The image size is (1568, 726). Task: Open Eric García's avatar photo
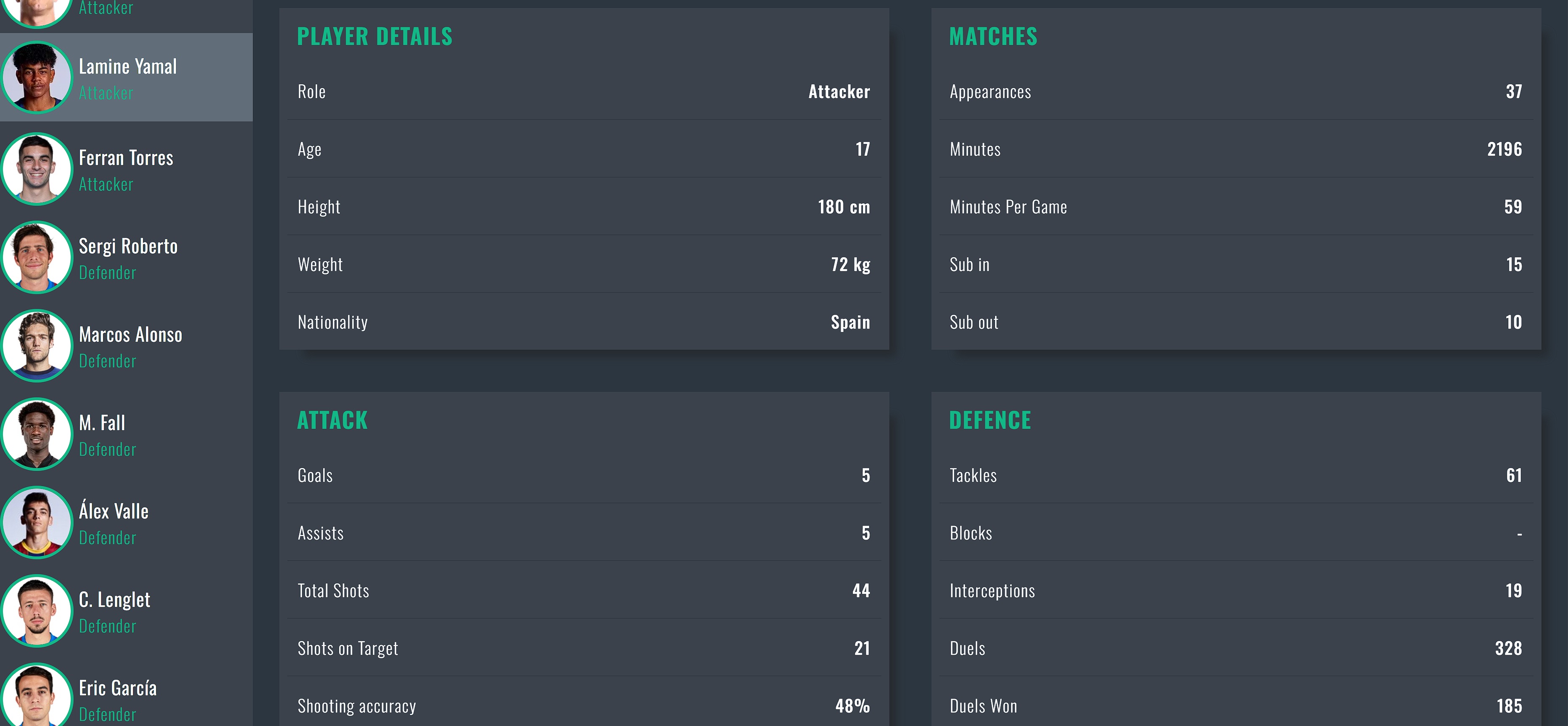tap(37, 697)
